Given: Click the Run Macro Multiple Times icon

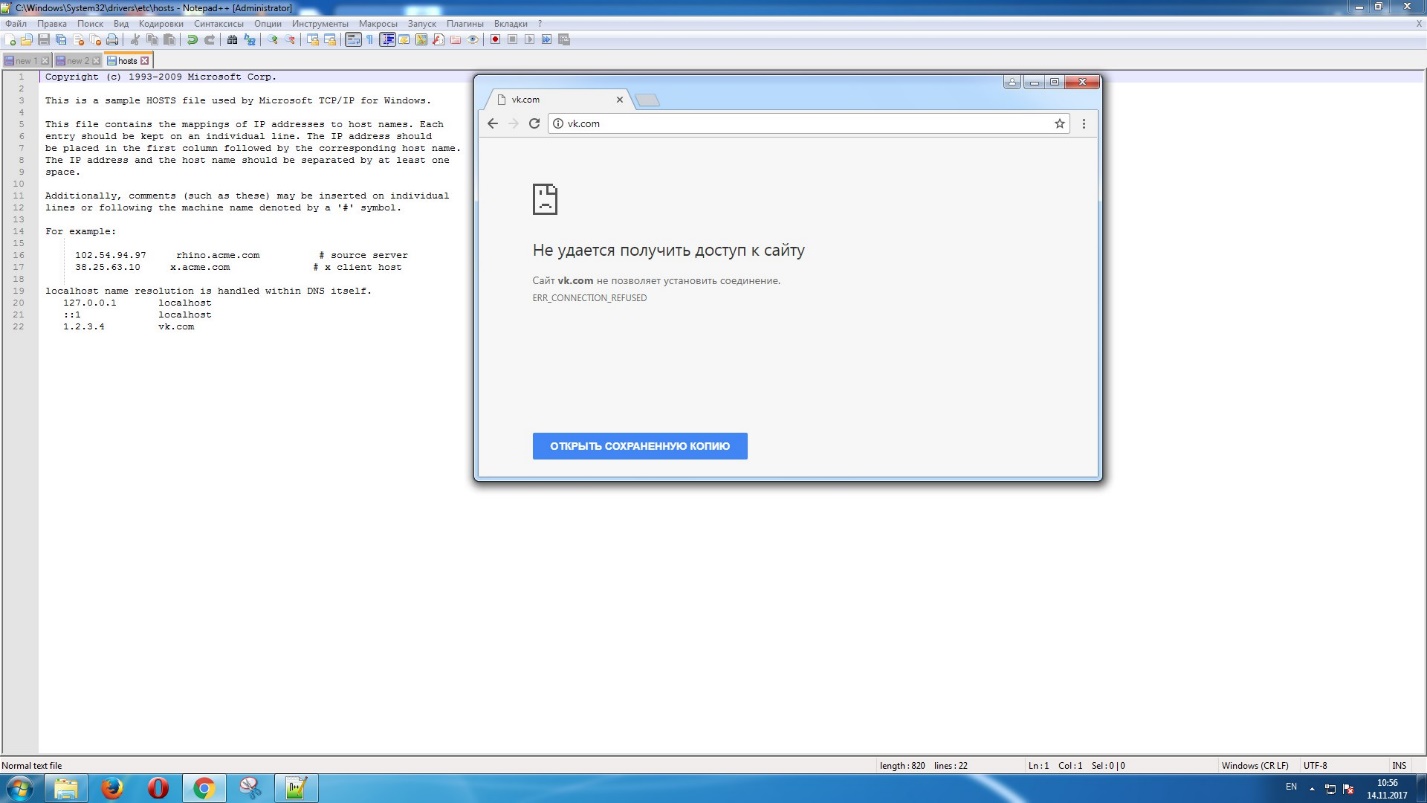Looking at the screenshot, I should tap(546, 40).
